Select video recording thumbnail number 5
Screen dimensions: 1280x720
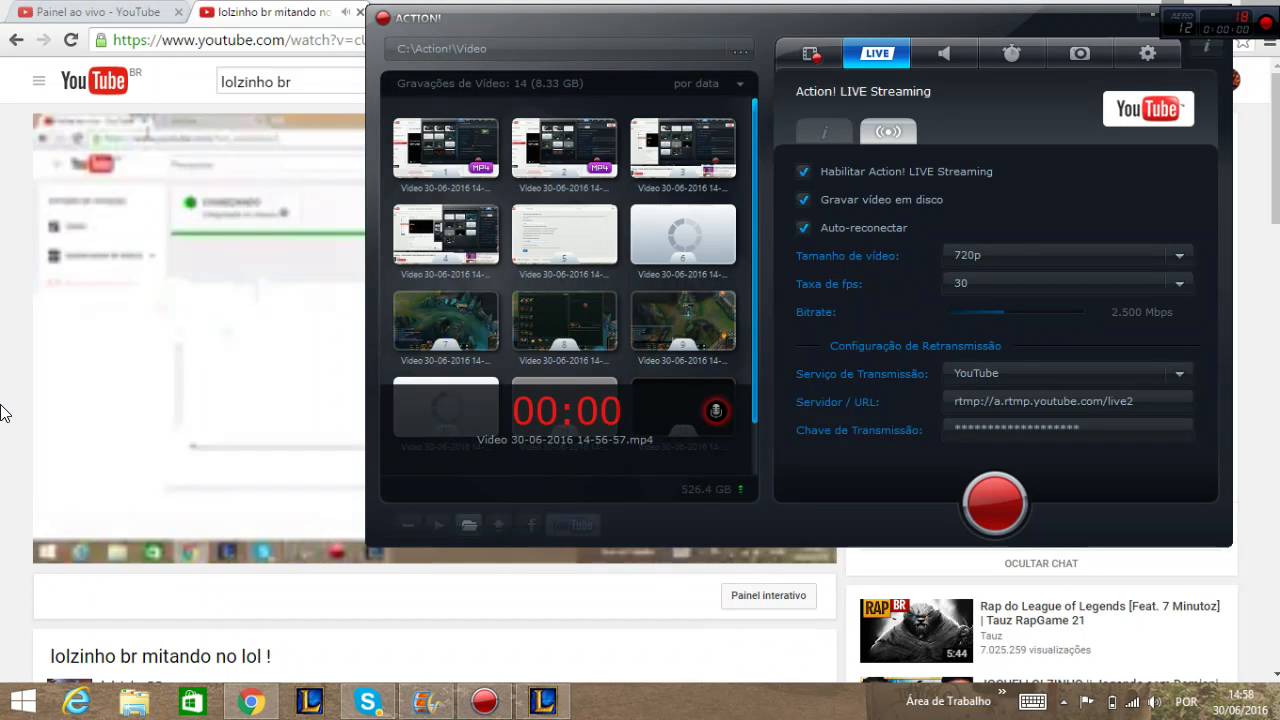click(564, 234)
